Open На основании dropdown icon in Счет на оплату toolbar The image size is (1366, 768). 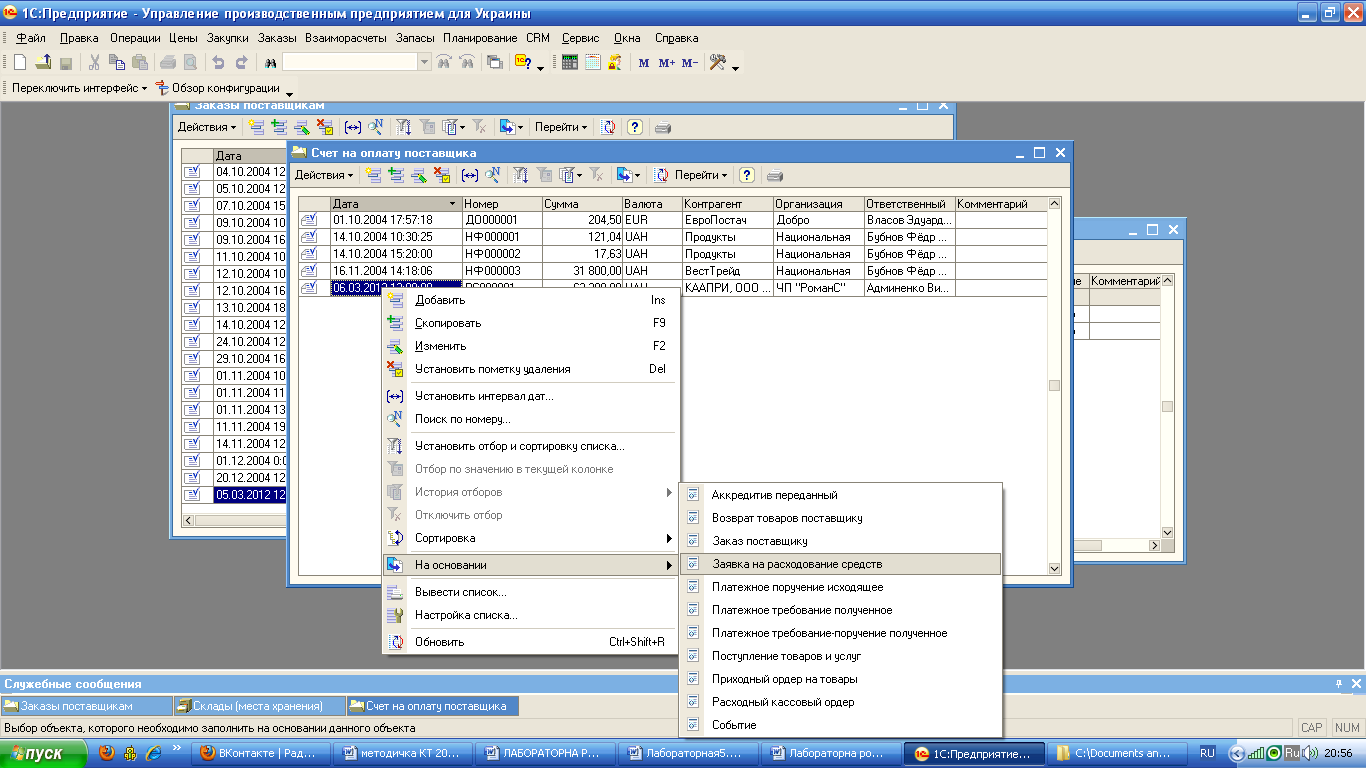626,175
